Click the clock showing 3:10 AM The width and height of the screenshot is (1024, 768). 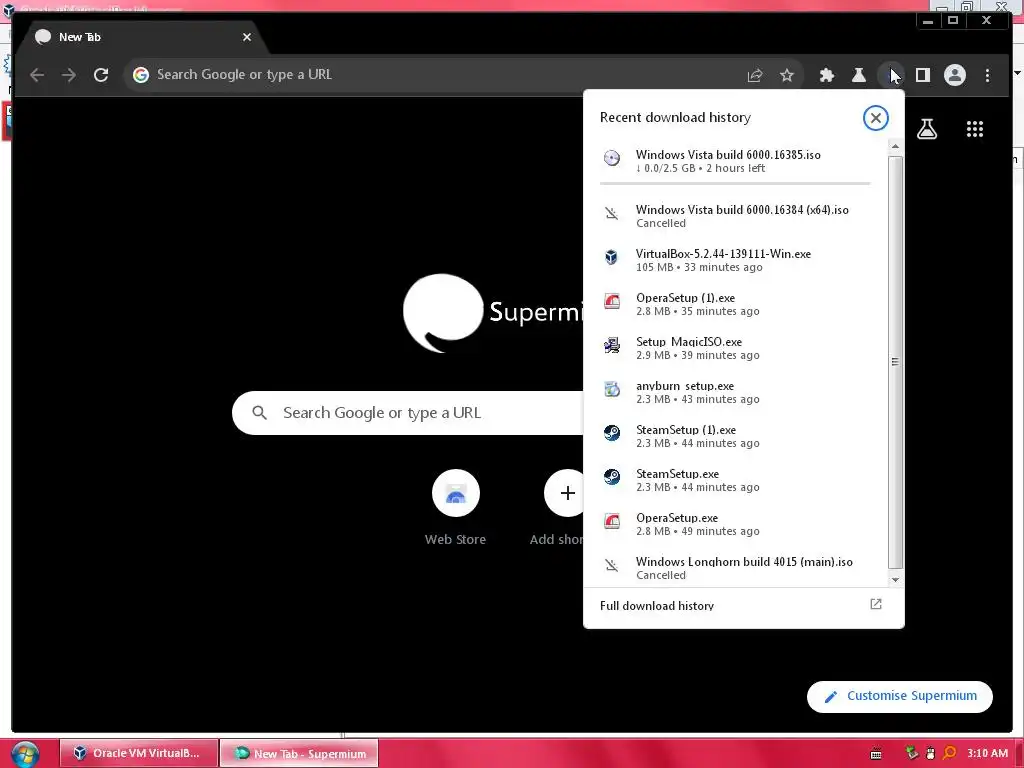pos(987,753)
